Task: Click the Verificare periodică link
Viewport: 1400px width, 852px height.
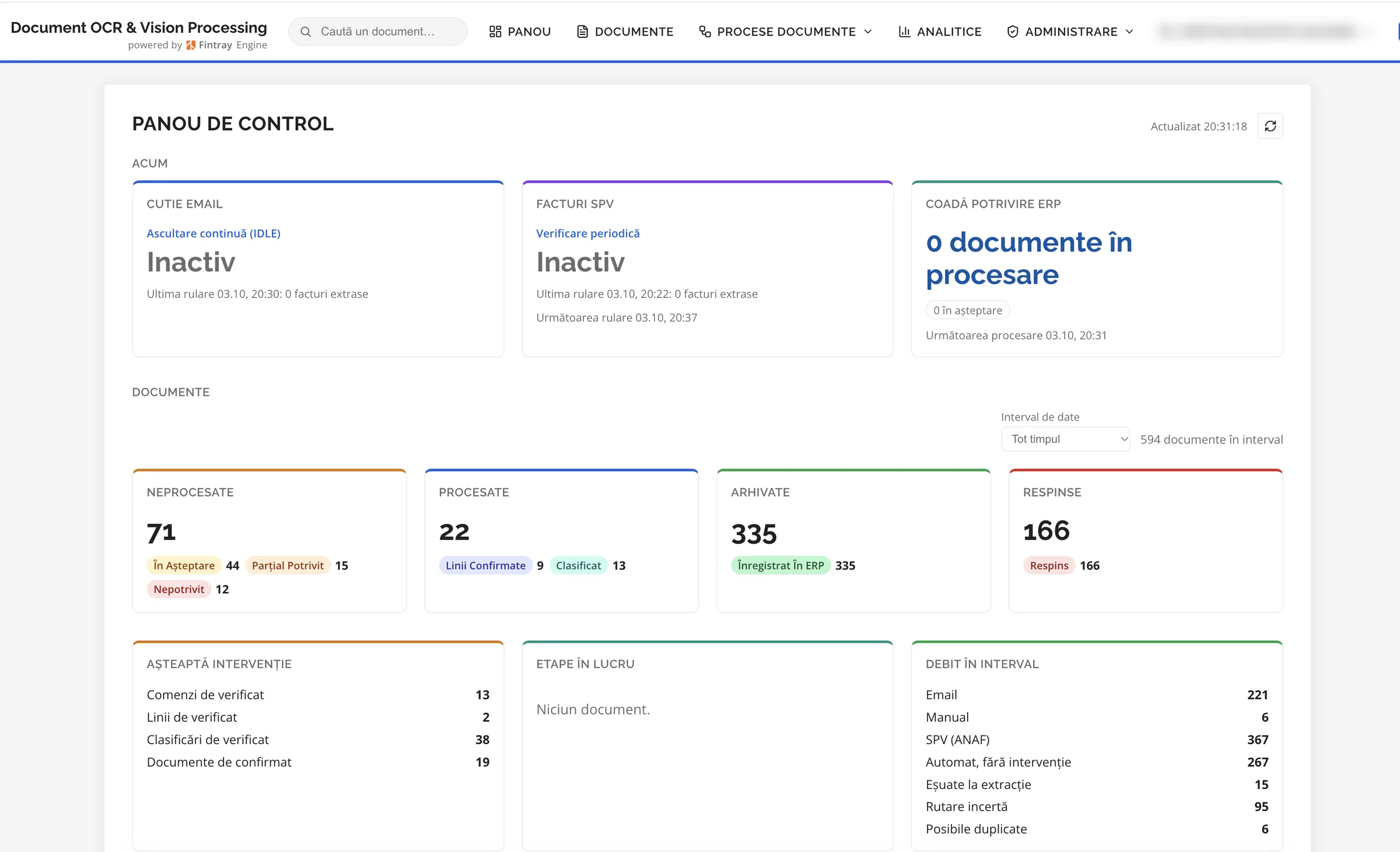Action: pos(588,233)
